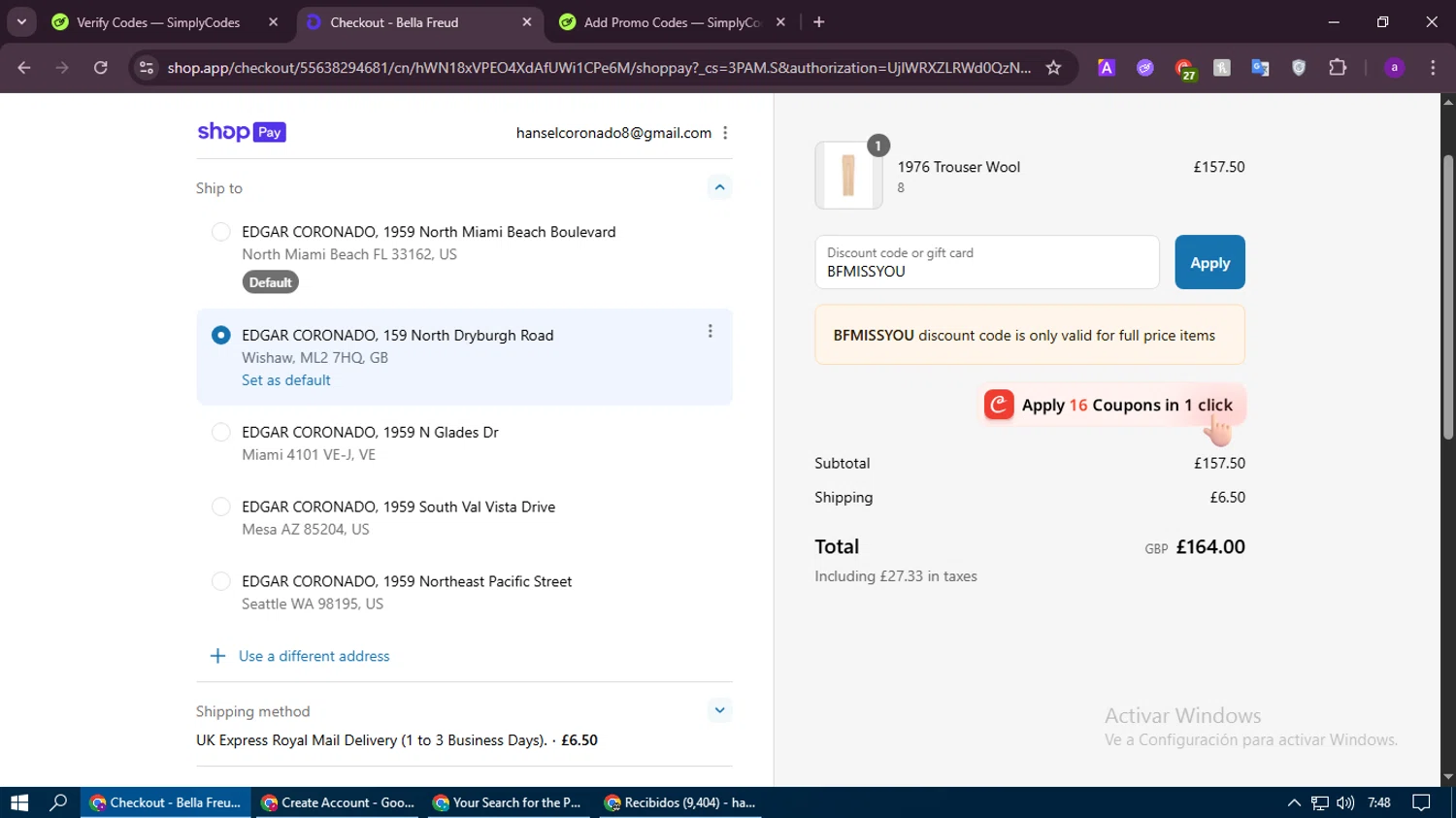Open the Windows Start menu
Viewport: 1456px width, 818px height.
[x=19, y=802]
